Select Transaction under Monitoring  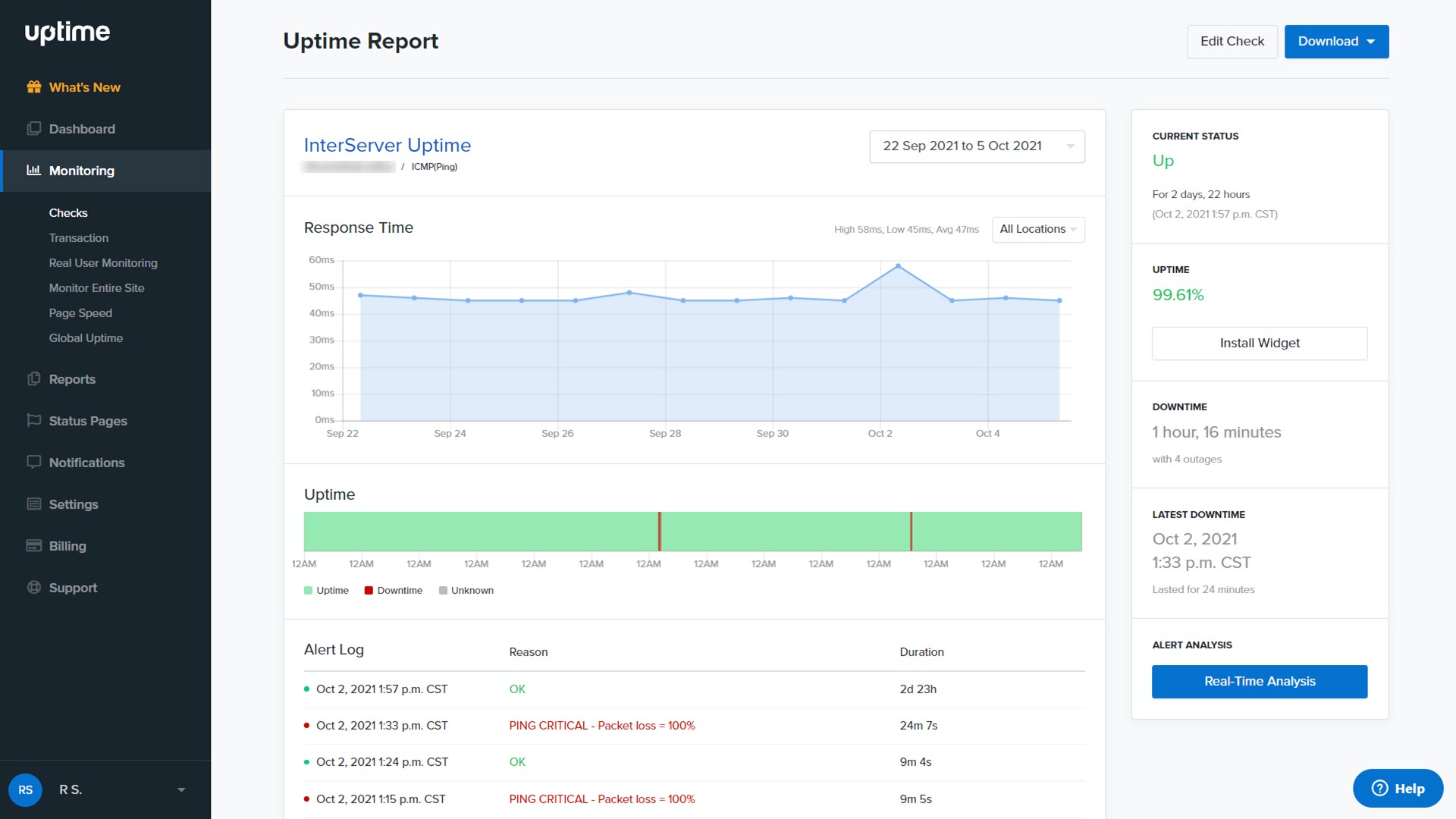point(79,238)
